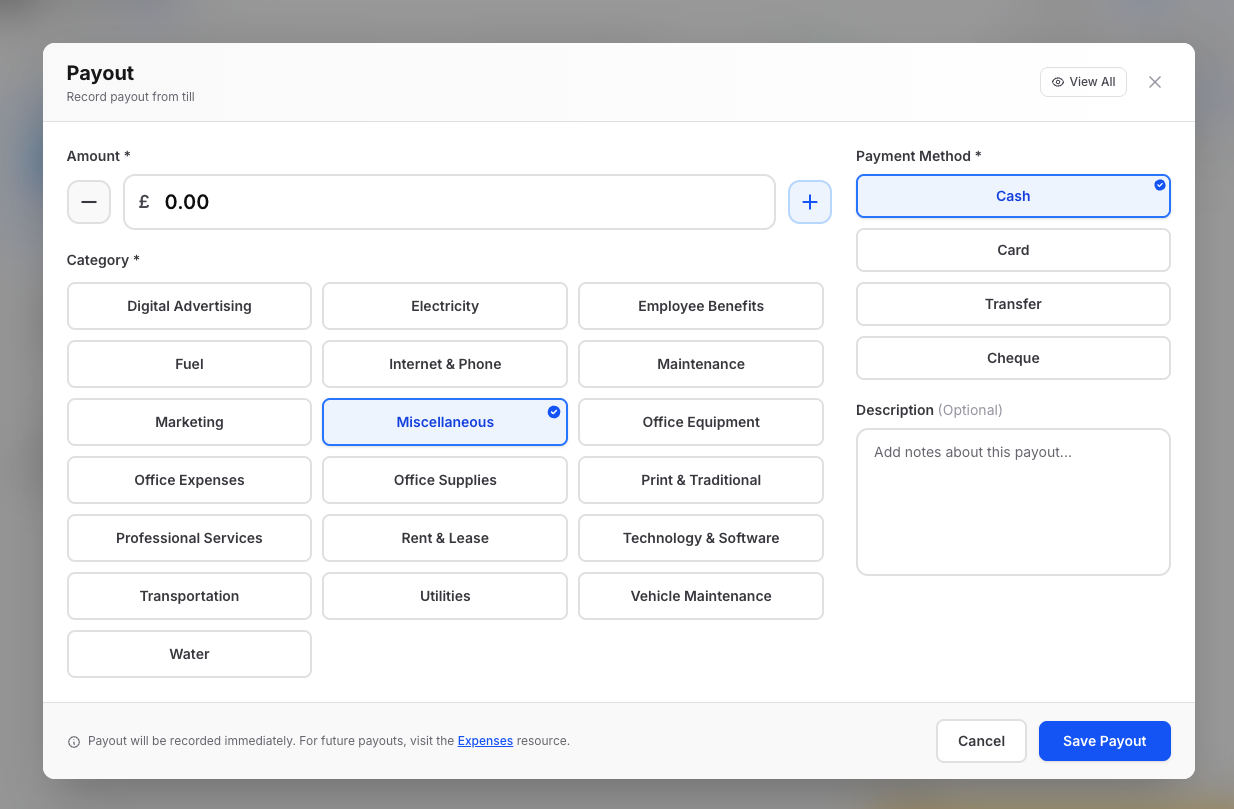
Task: Select the Vehicle Maintenance category
Action: (701, 596)
